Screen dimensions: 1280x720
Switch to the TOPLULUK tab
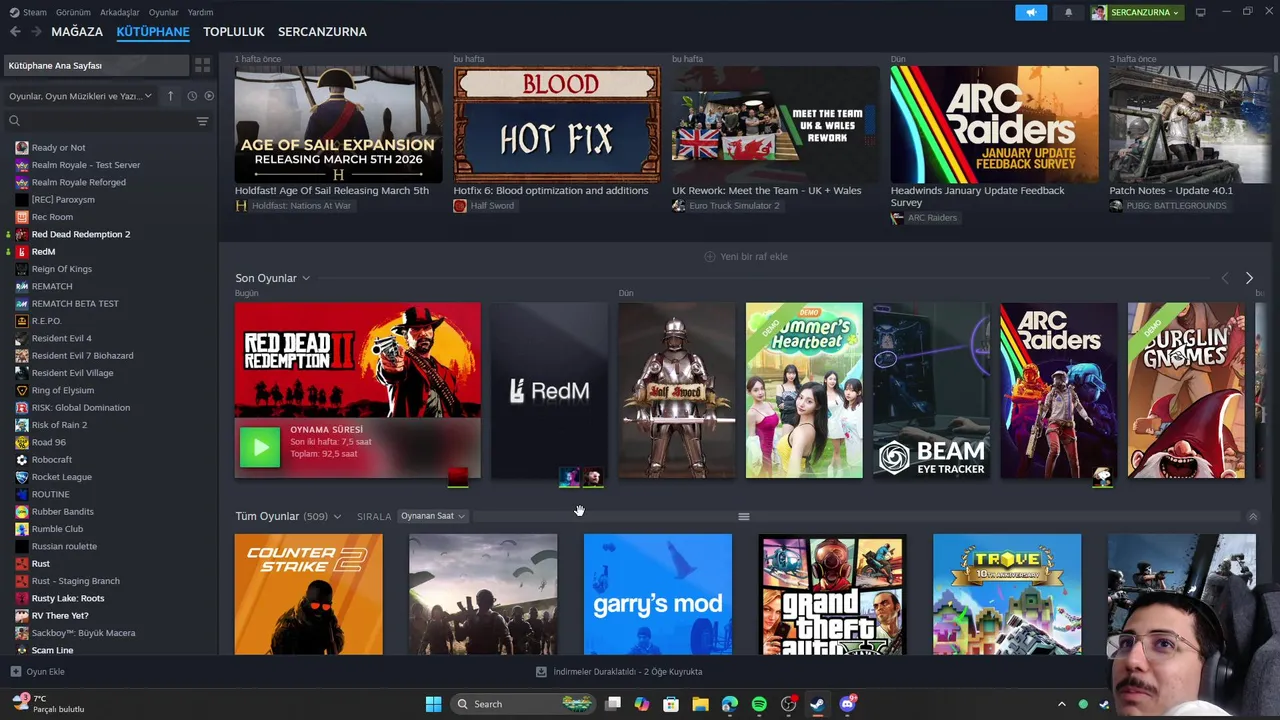[x=234, y=32]
